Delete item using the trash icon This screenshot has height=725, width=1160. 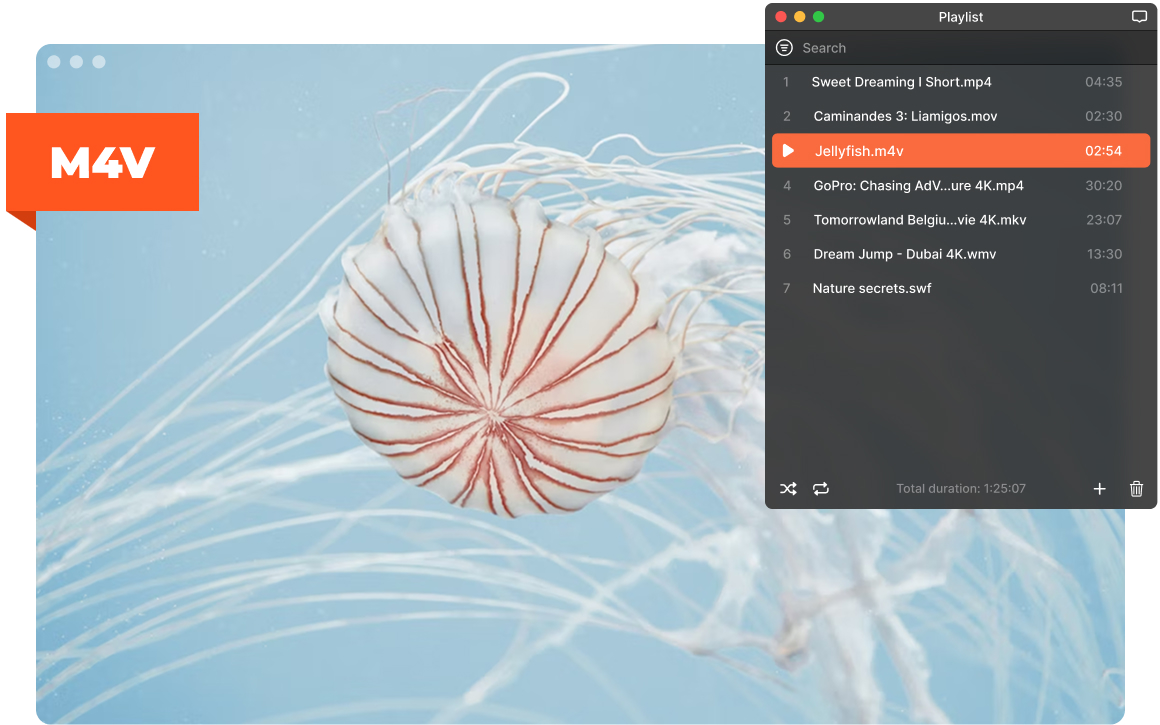[1136, 489]
